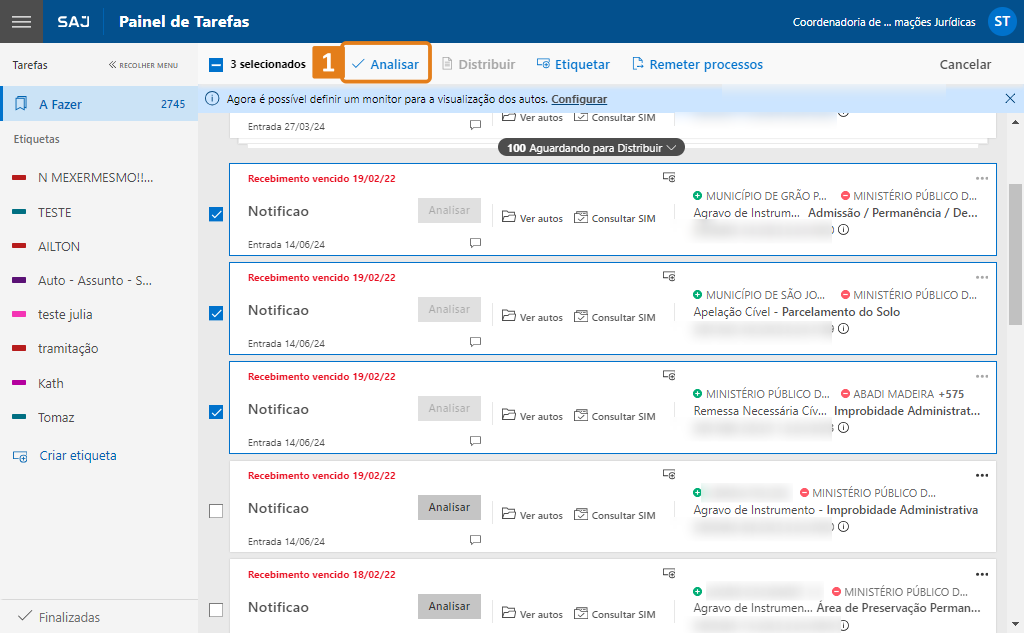1024x633 pixels.
Task: Click Etiquetar in the toolbar
Action: [573, 64]
